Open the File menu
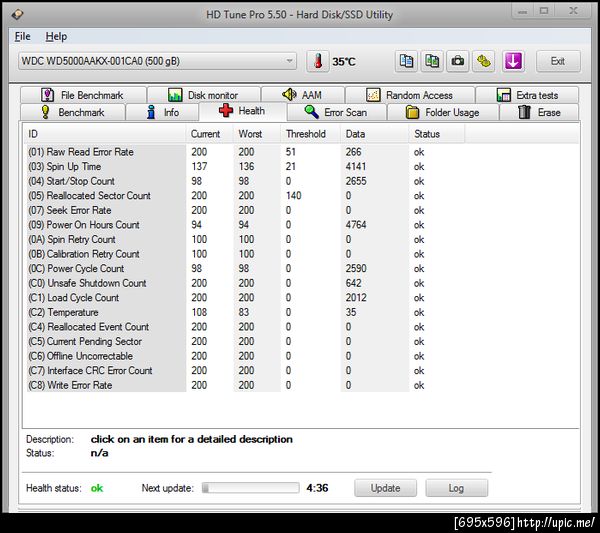600x533 pixels. (23, 36)
